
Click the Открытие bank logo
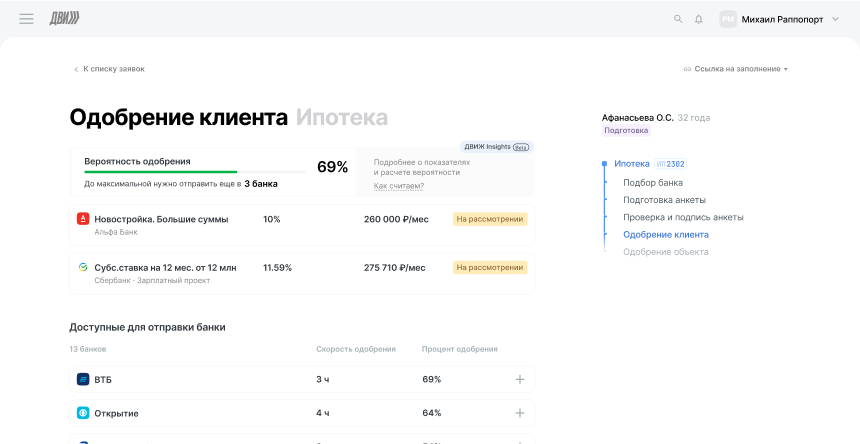[83, 413]
